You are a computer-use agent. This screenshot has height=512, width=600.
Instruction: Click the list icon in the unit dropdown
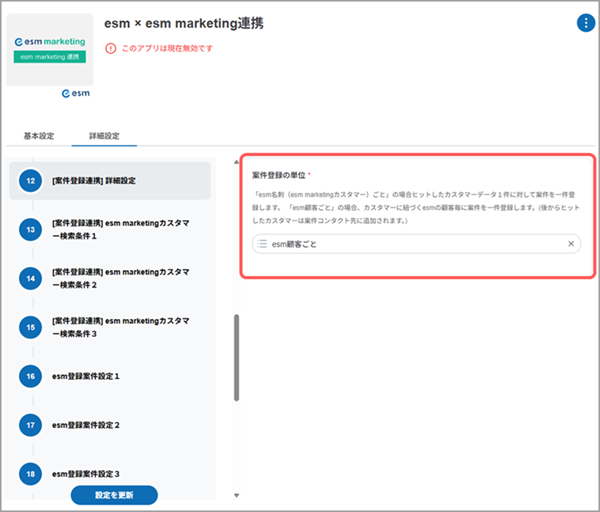262,244
